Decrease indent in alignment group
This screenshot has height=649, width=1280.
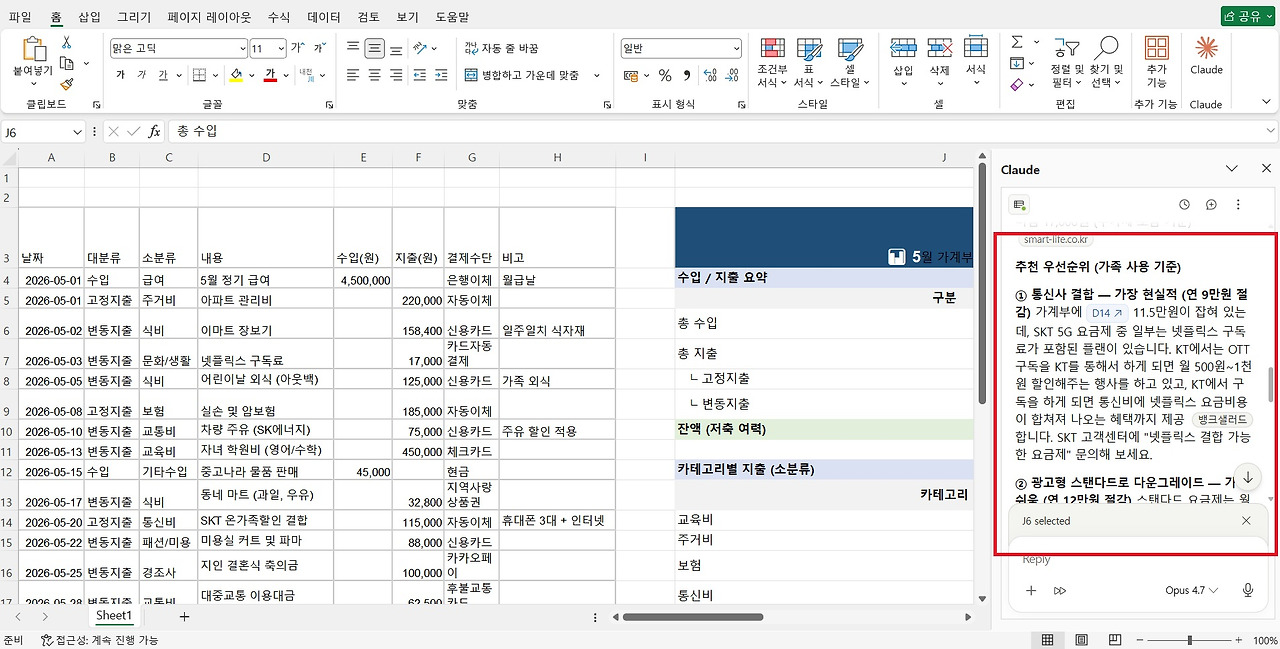click(x=420, y=75)
